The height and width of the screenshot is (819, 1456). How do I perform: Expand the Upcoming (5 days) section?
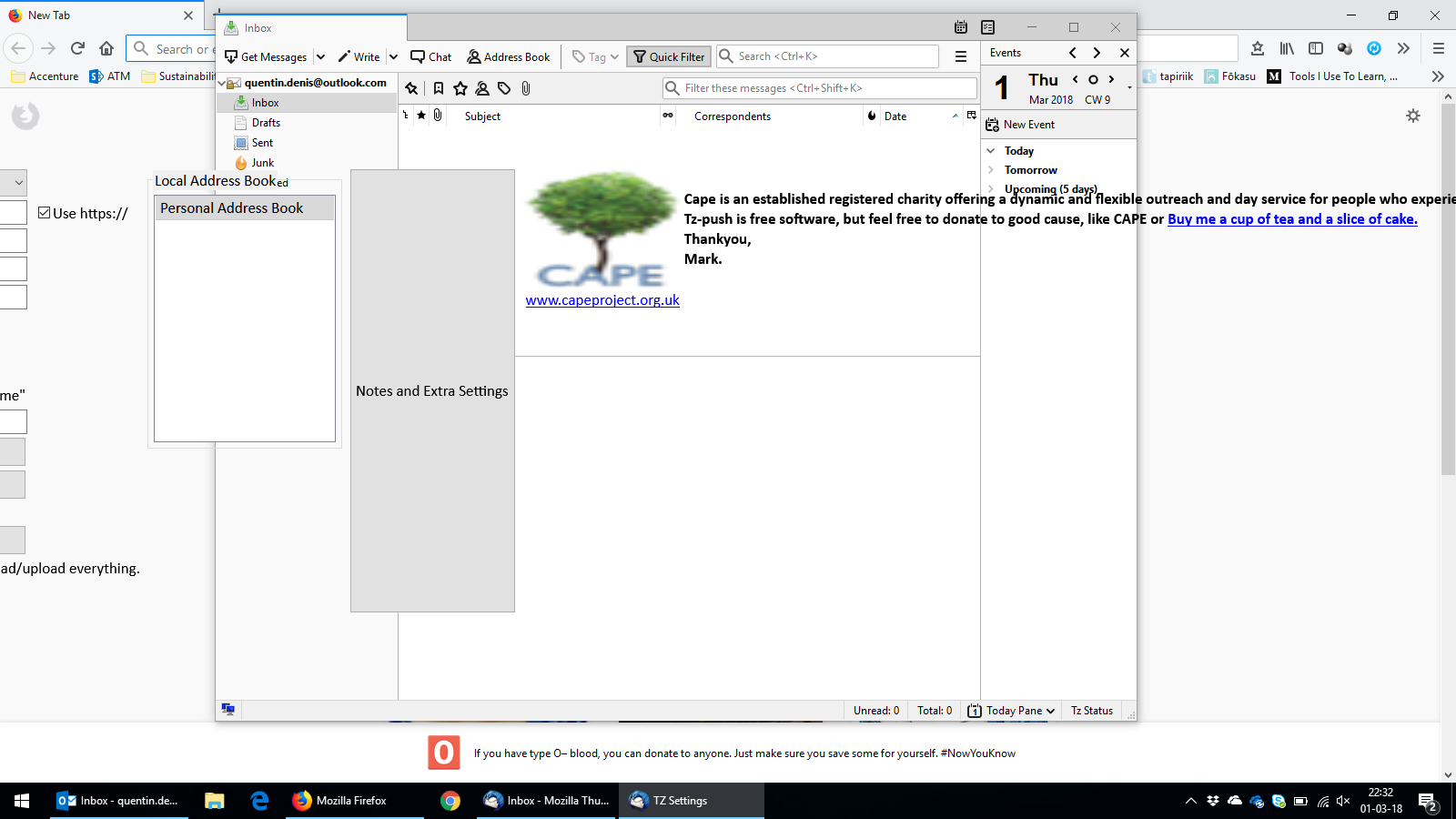(991, 189)
